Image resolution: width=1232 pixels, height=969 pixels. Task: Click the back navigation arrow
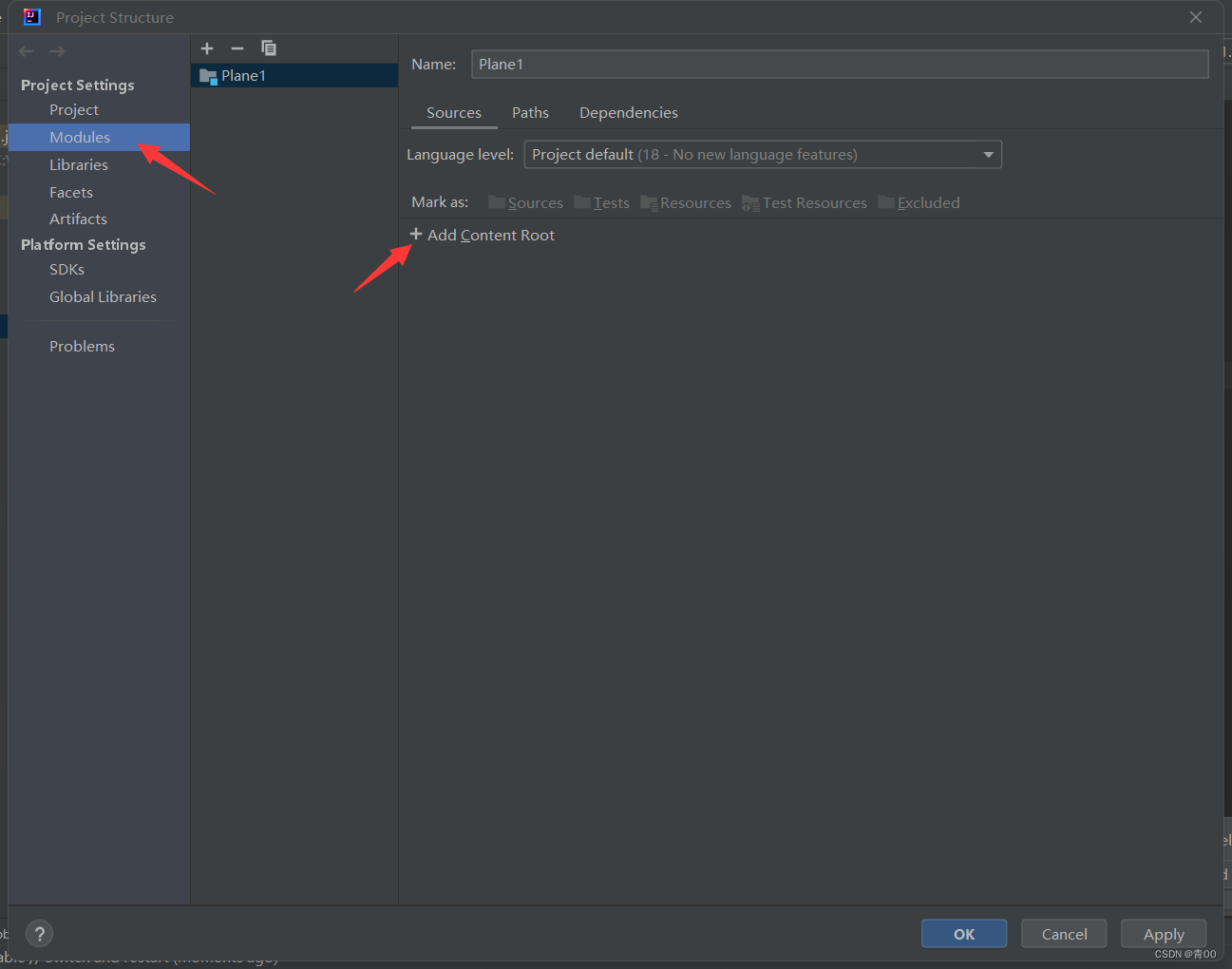pyautogui.click(x=27, y=51)
